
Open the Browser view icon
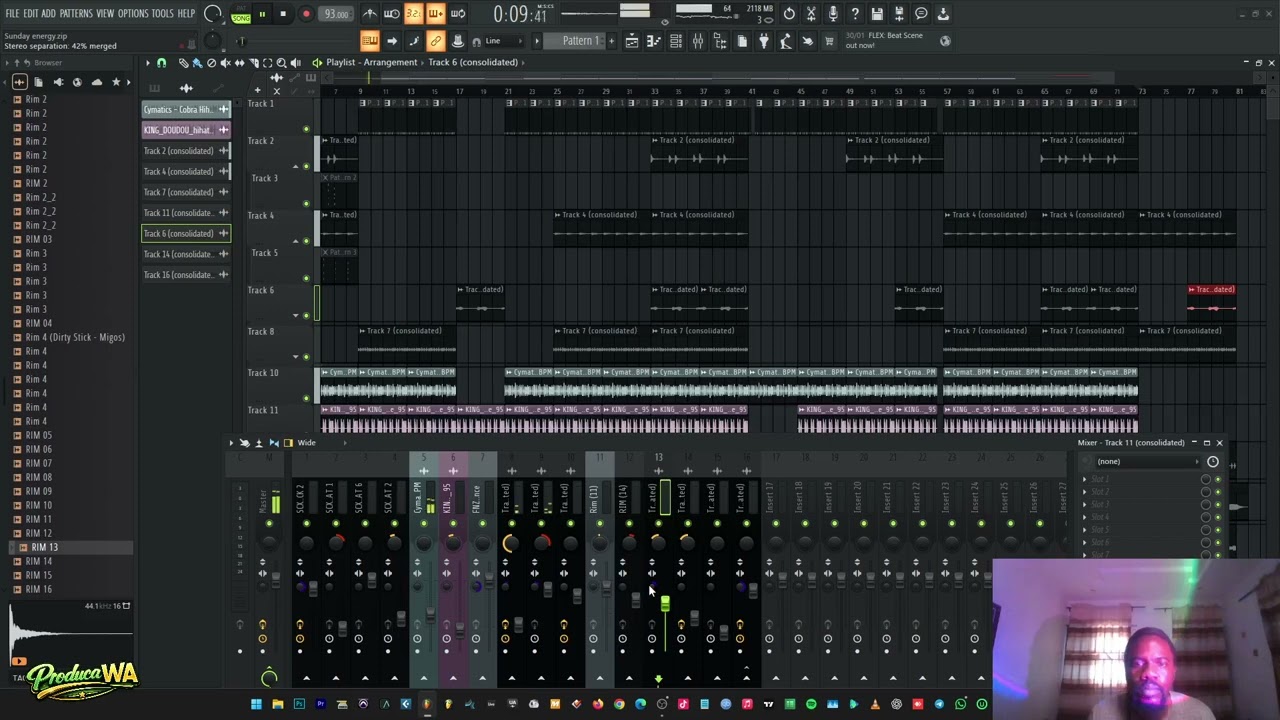720,41
